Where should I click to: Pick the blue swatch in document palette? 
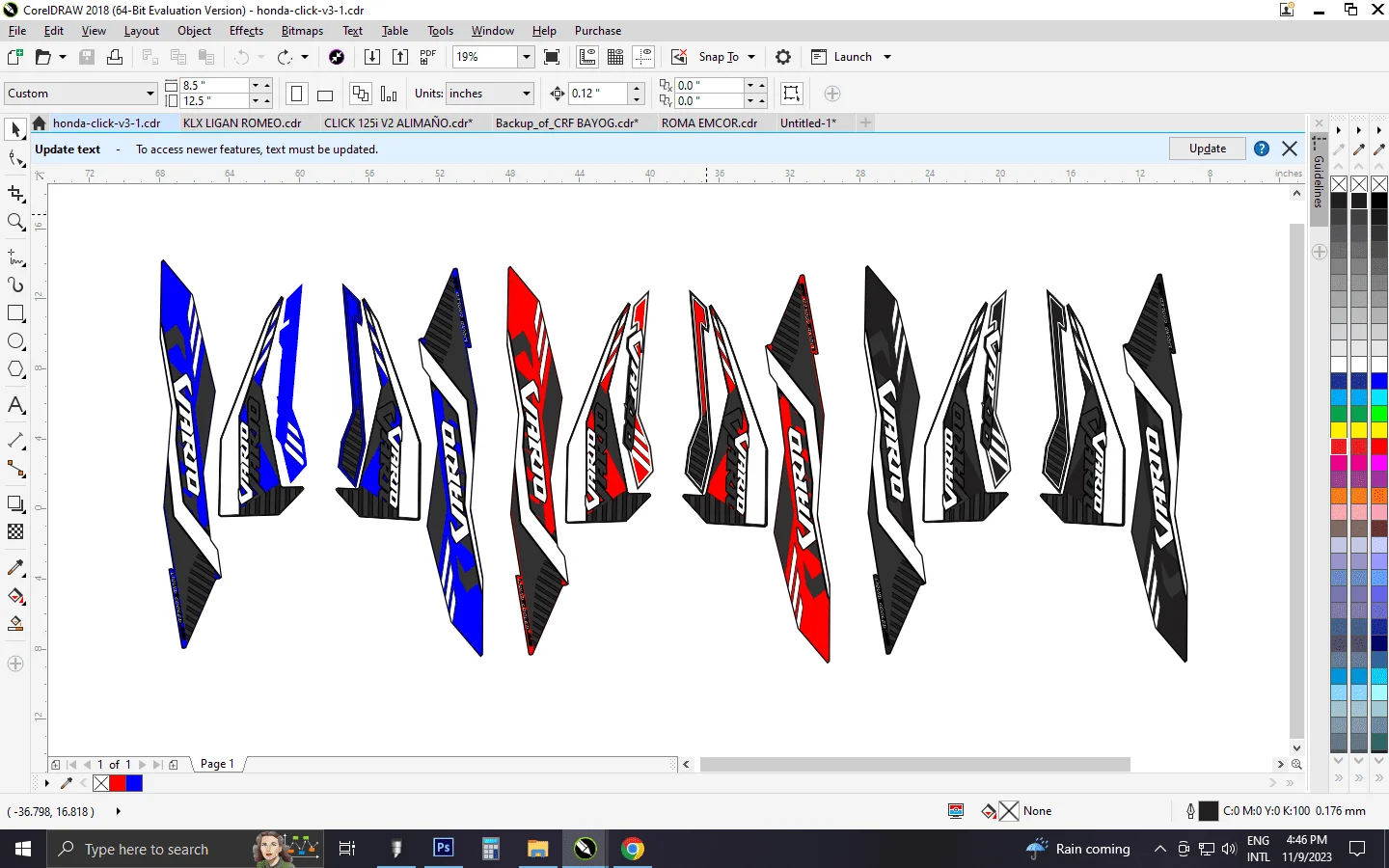coord(134,783)
